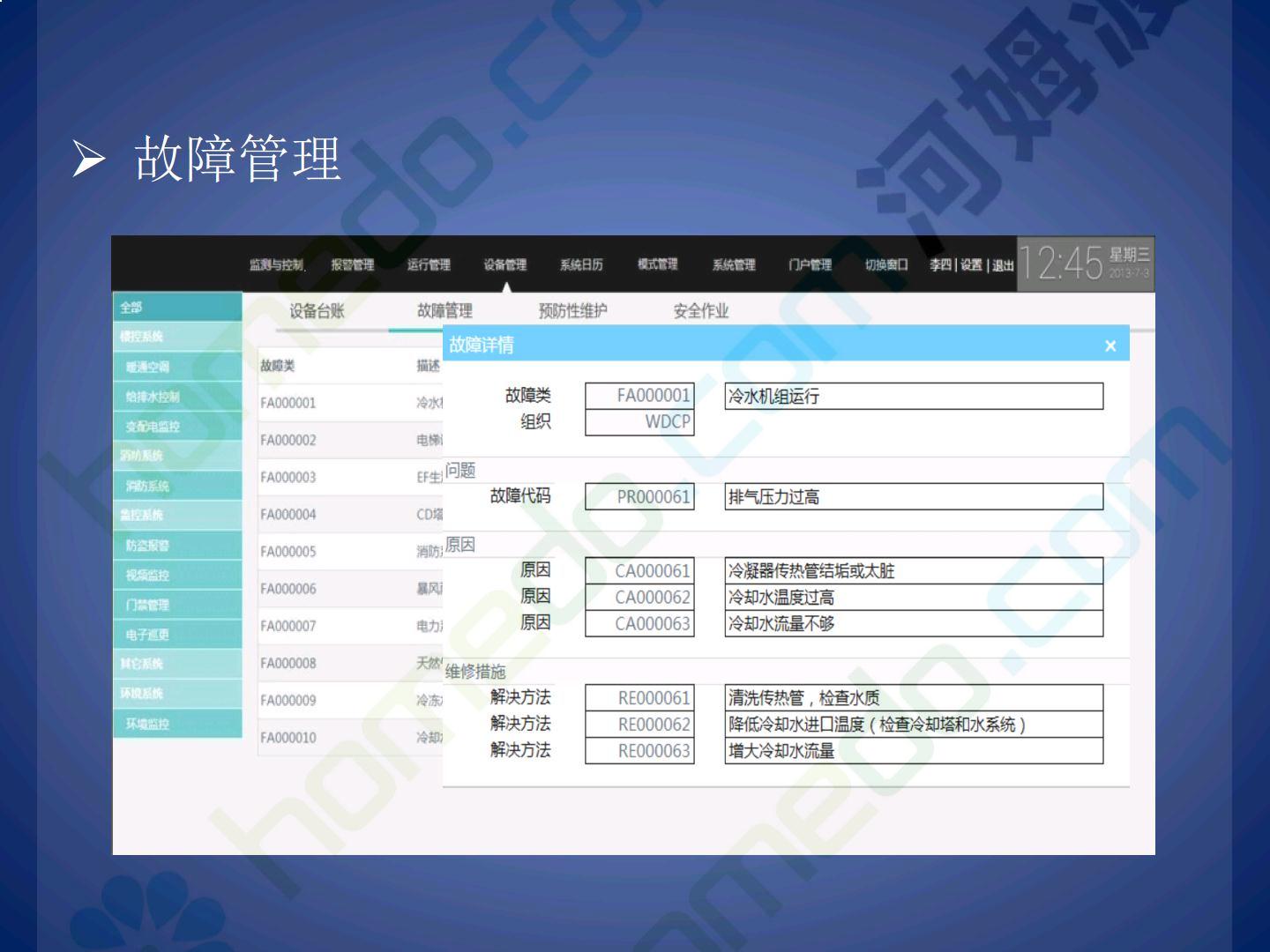Select 视频监控 in the sidebar

[177, 575]
